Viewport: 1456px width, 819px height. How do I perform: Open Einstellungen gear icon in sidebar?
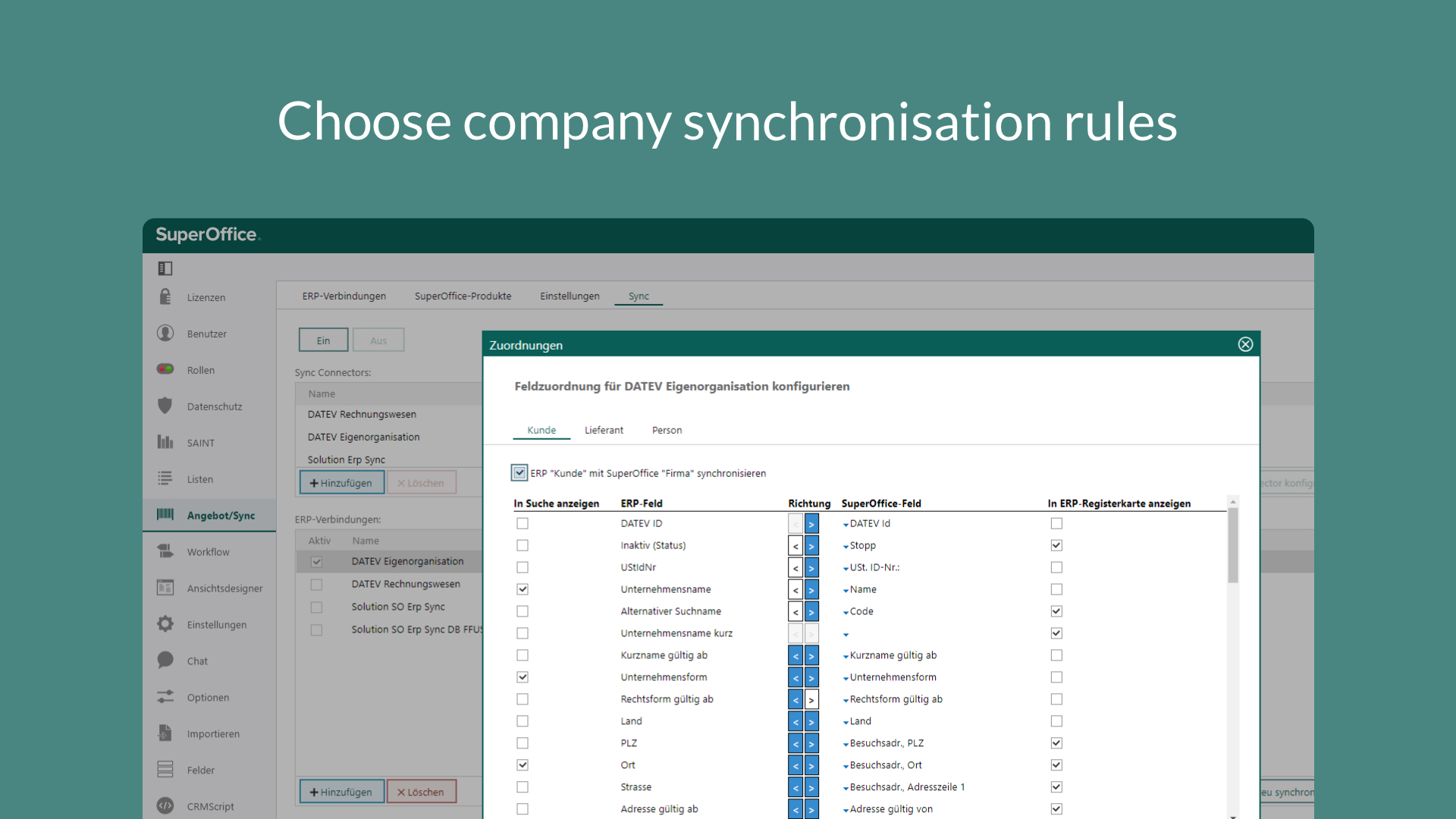pos(165,624)
